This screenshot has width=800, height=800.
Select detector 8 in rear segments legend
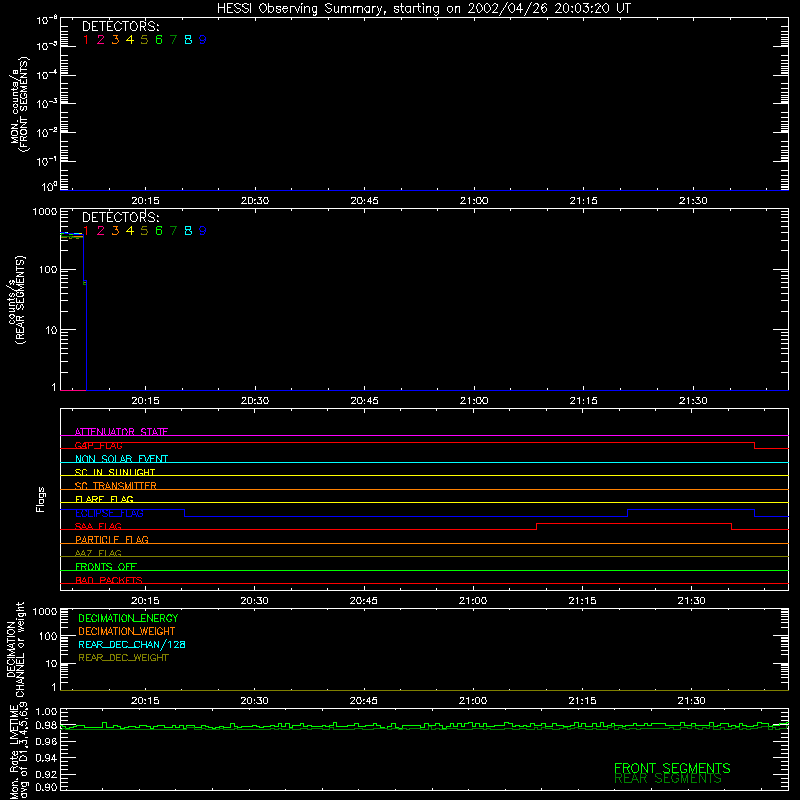[188, 231]
